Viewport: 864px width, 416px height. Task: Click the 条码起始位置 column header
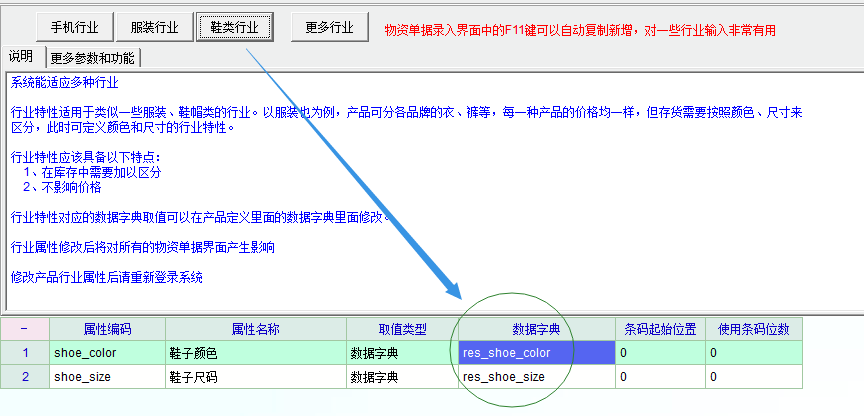tap(660, 329)
